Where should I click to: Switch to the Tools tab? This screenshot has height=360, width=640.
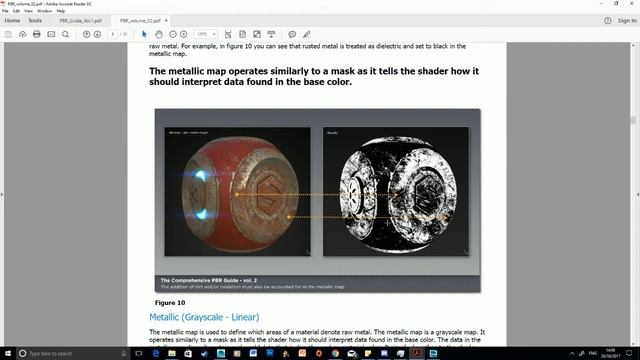point(35,20)
